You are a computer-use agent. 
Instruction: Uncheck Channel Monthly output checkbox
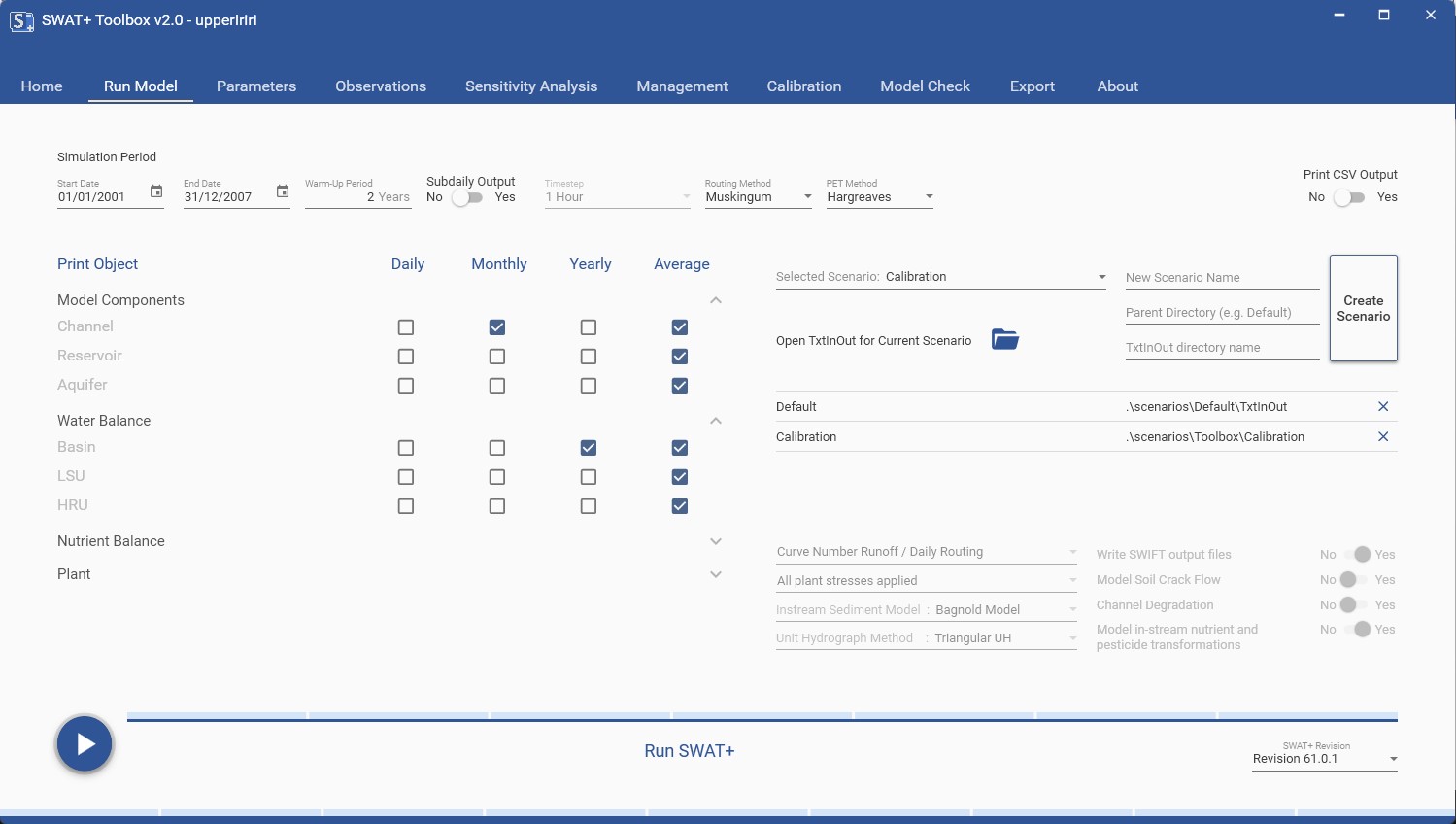pos(497,327)
